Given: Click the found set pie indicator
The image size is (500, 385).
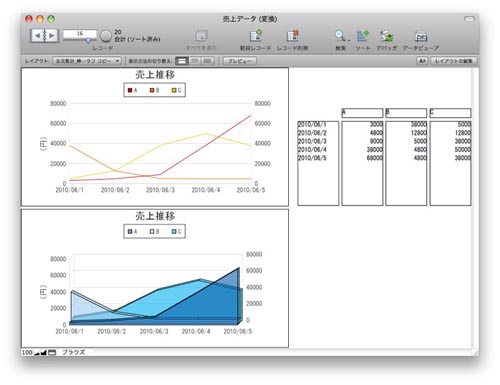Looking at the screenshot, I should click(x=106, y=36).
